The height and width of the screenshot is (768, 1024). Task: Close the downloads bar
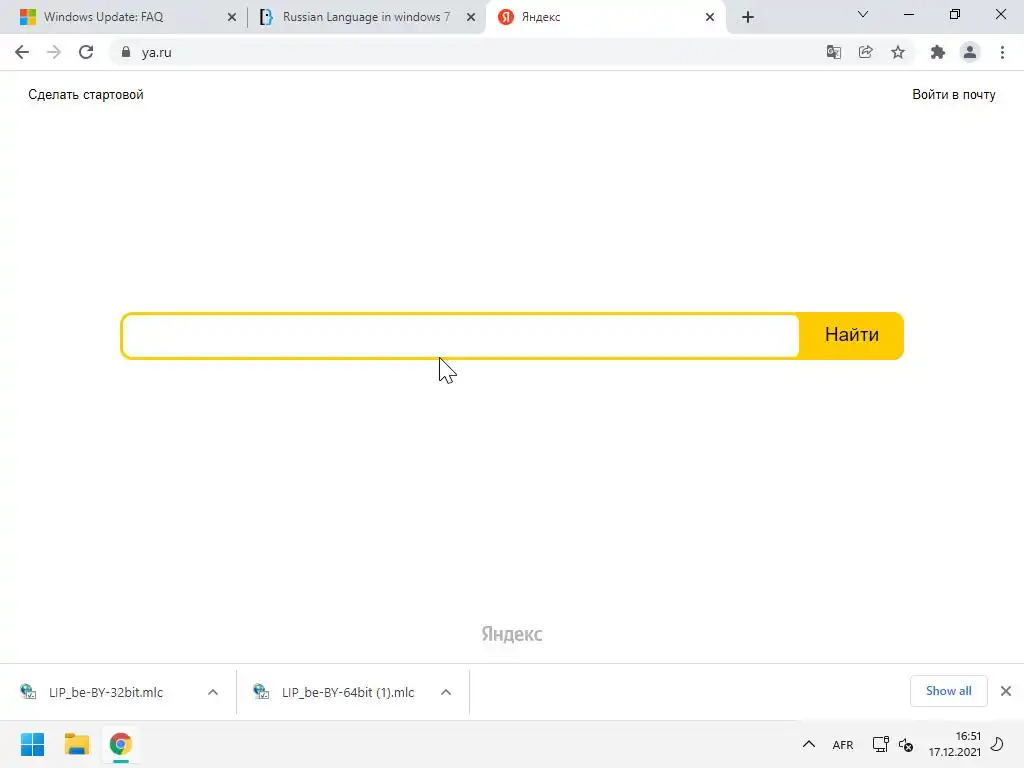[1006, 691]
